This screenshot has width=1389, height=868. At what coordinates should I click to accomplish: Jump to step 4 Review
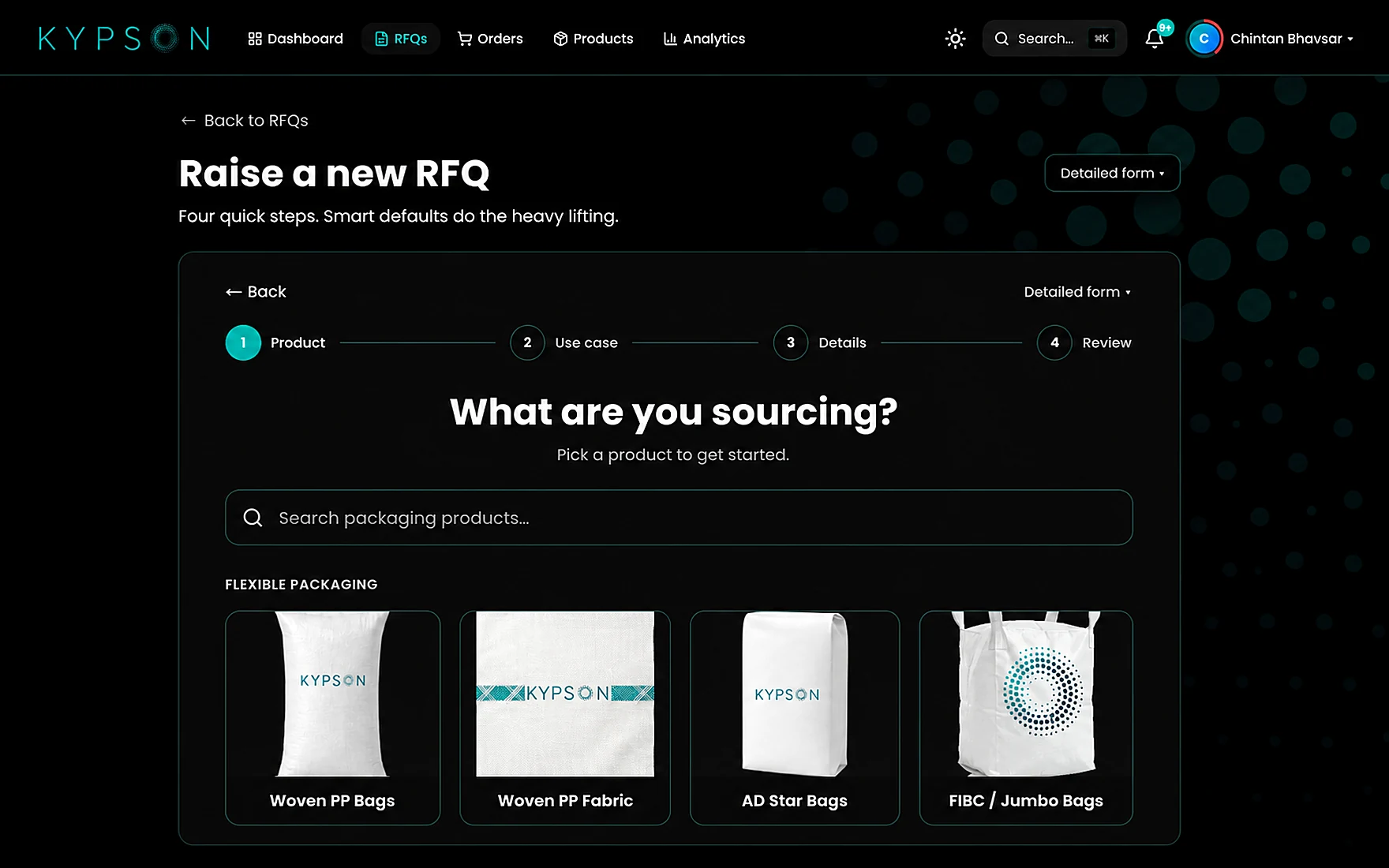pyautogui.click(x=1084, y=342)
